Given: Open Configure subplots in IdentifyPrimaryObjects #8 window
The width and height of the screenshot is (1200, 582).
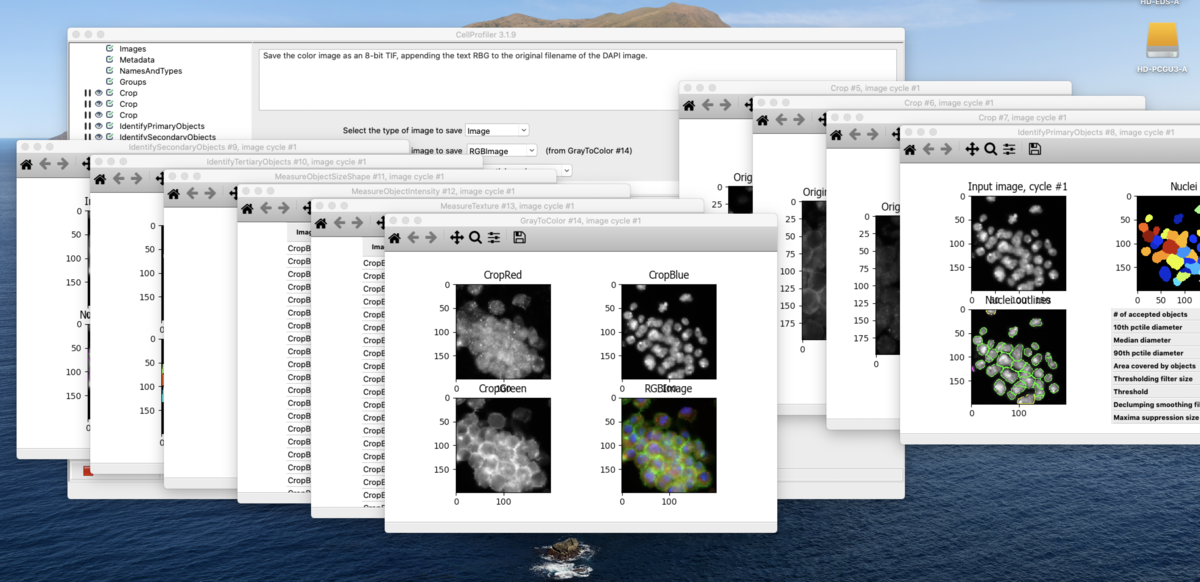Looking at the screenshot, I should click(1009, 149).
